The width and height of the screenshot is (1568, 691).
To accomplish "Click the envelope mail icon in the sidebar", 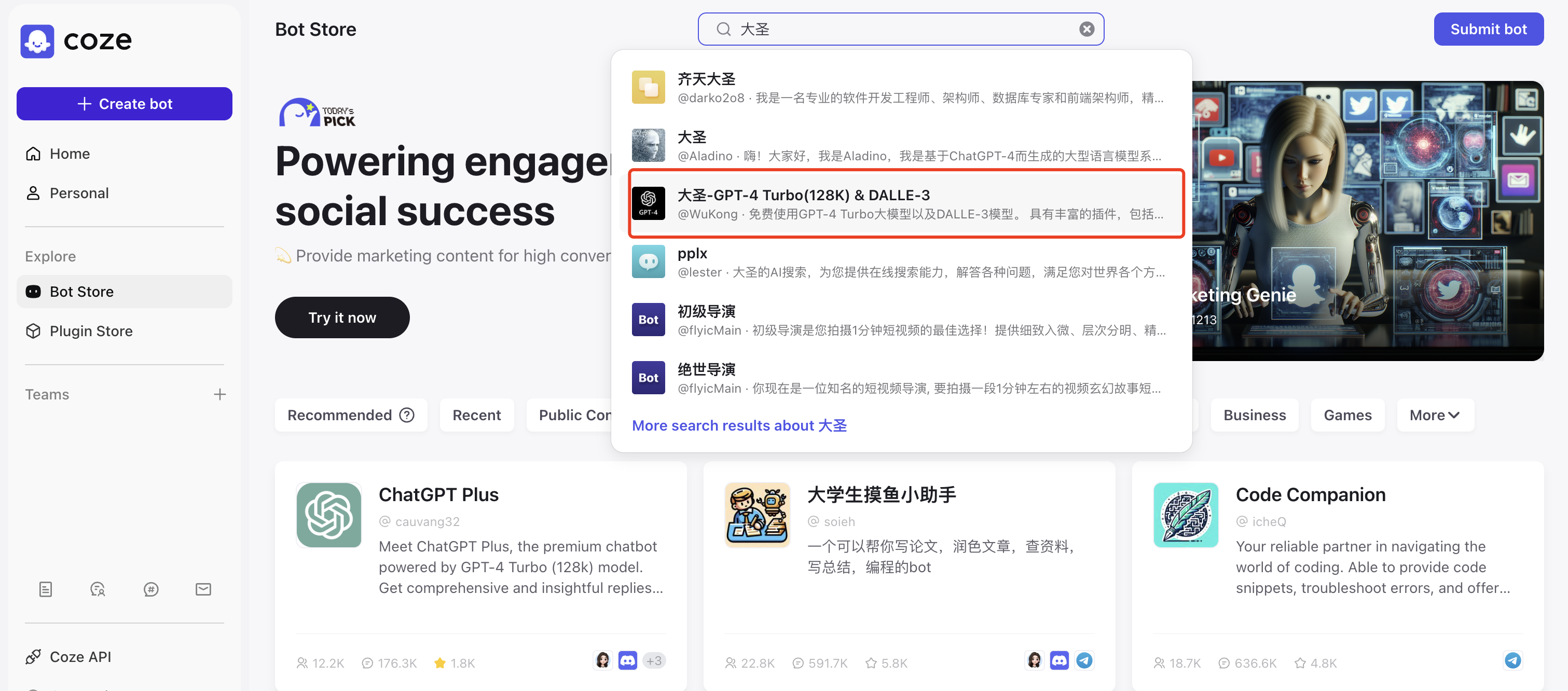I will coord(203,589).
